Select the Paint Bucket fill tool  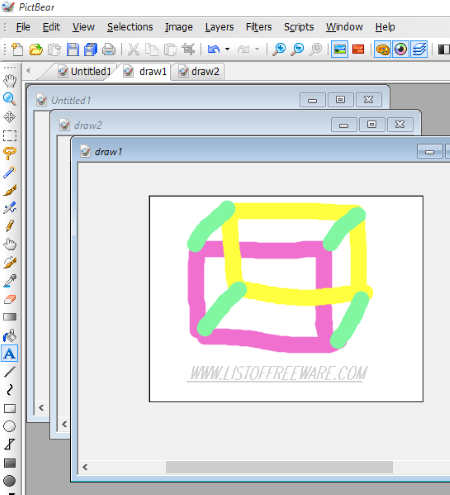[x=9, y=335]
